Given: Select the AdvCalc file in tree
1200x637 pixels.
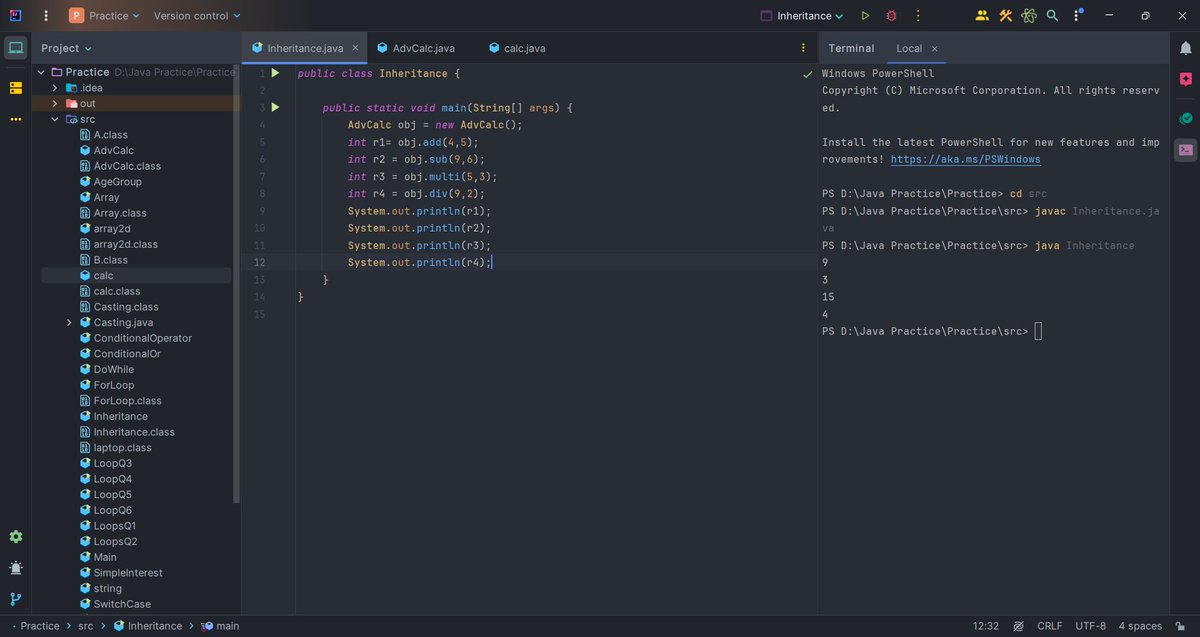Looking at the screenshot, I should point(106,150).
